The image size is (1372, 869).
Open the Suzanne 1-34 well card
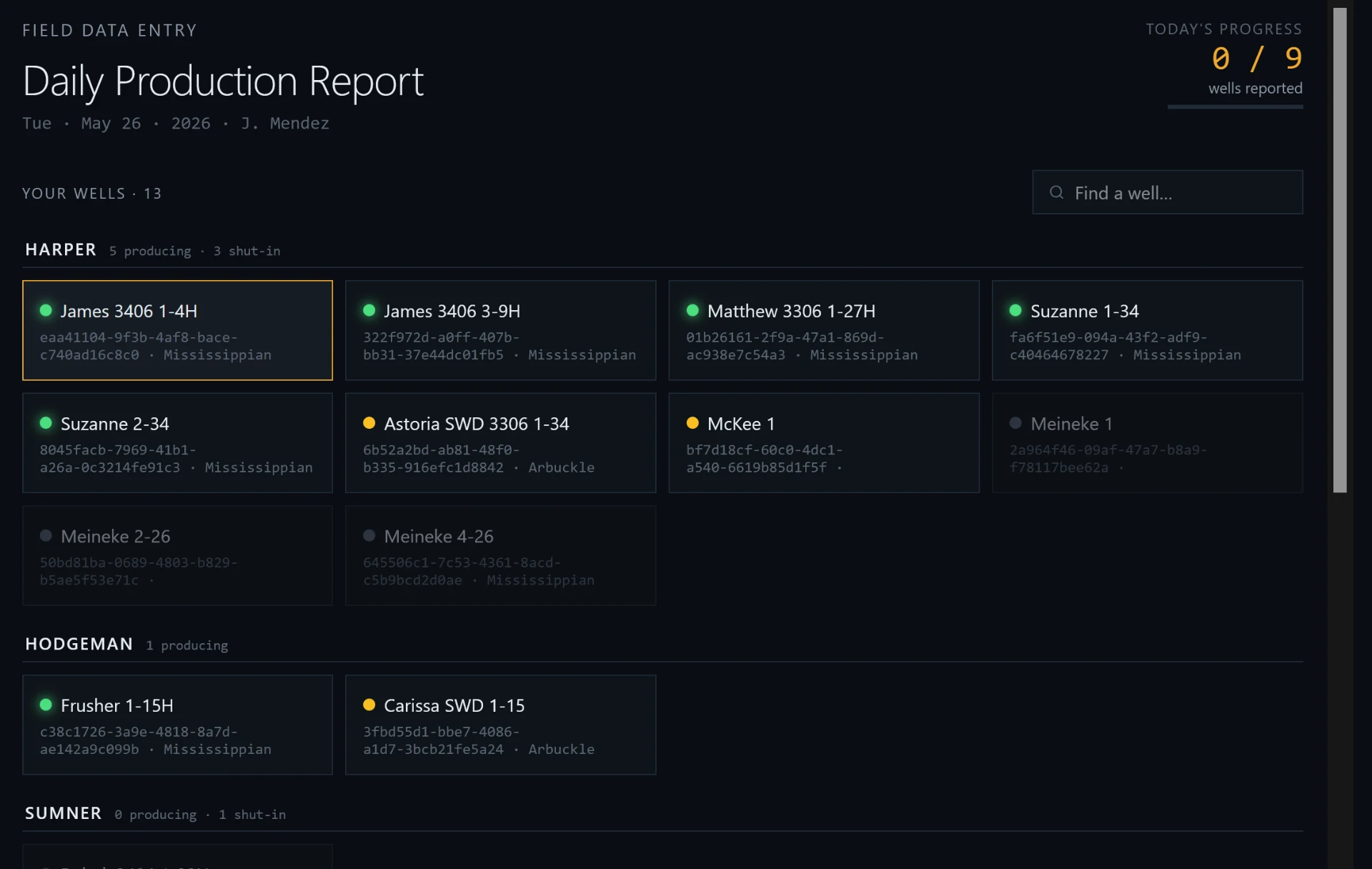coord(1147,330)
